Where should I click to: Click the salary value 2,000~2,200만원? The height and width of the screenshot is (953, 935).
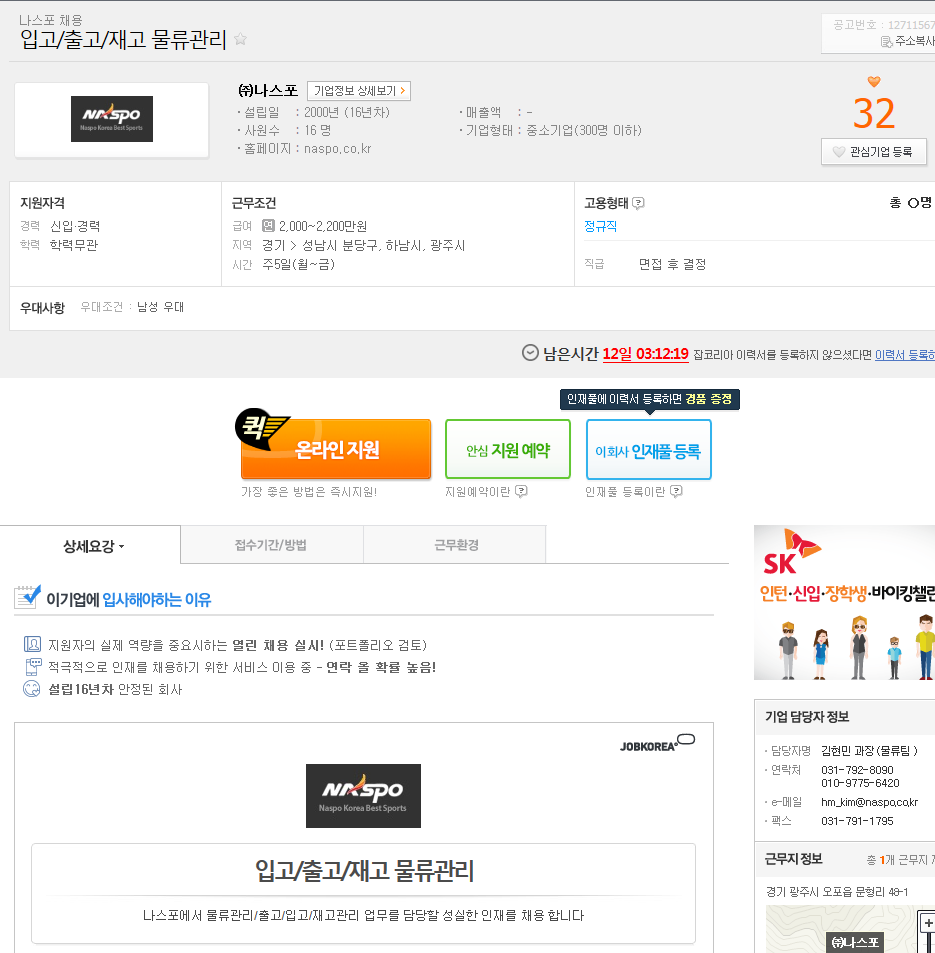[x=323, y=226]
